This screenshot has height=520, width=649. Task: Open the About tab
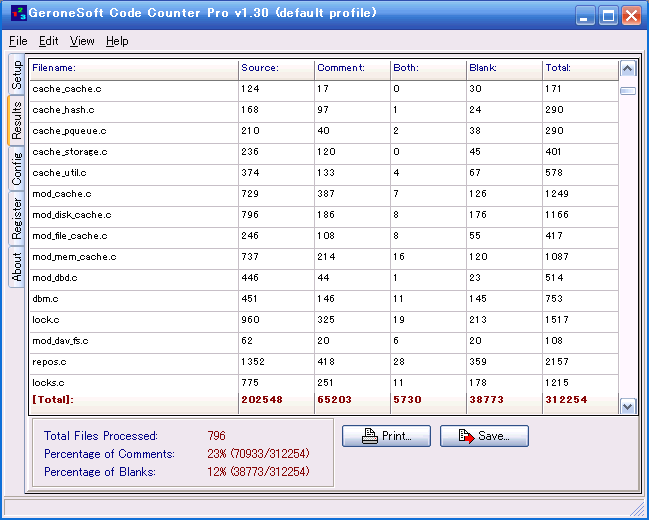[x=17, y=266]
